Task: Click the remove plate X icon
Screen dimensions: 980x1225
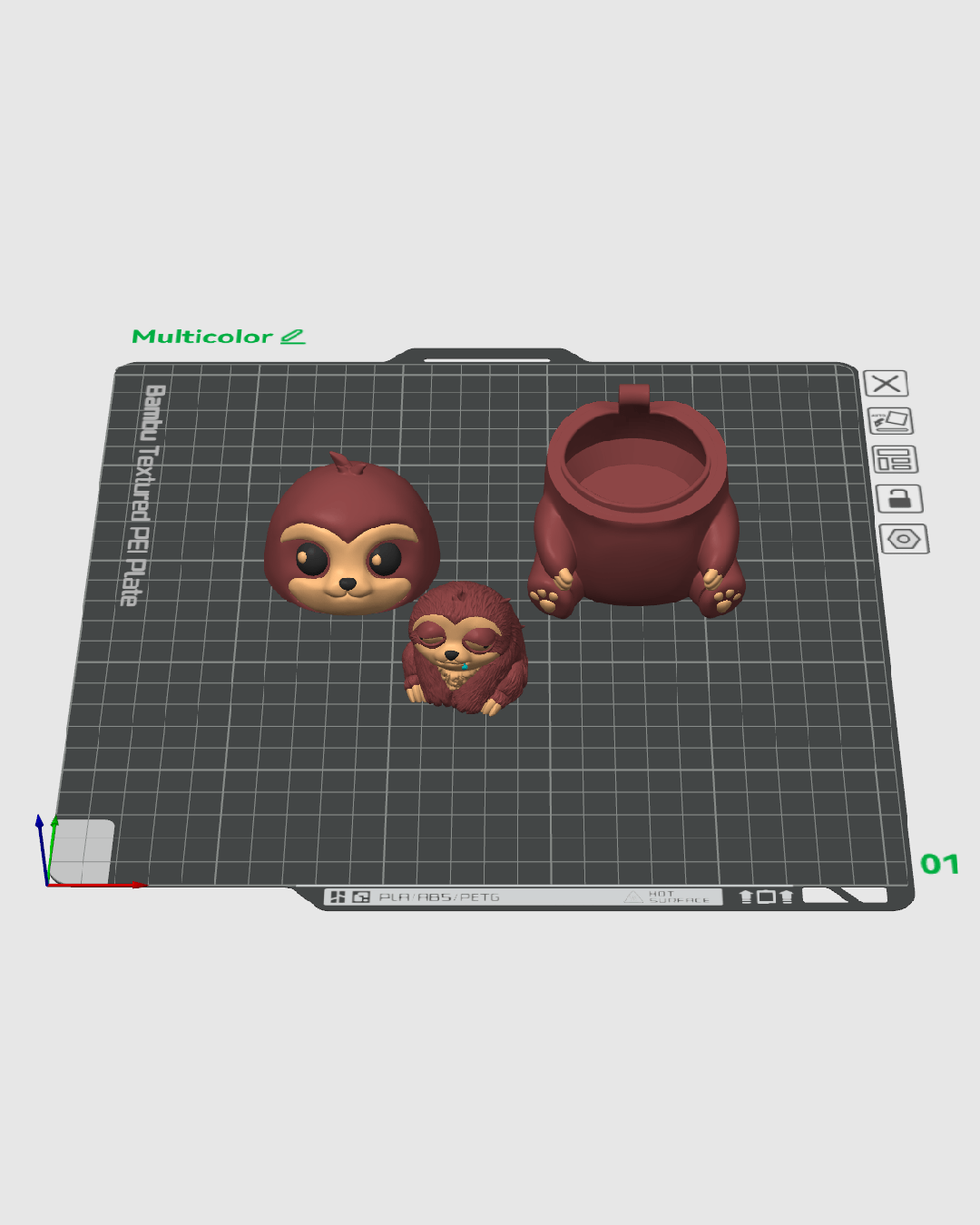Action: pos(886,384)
